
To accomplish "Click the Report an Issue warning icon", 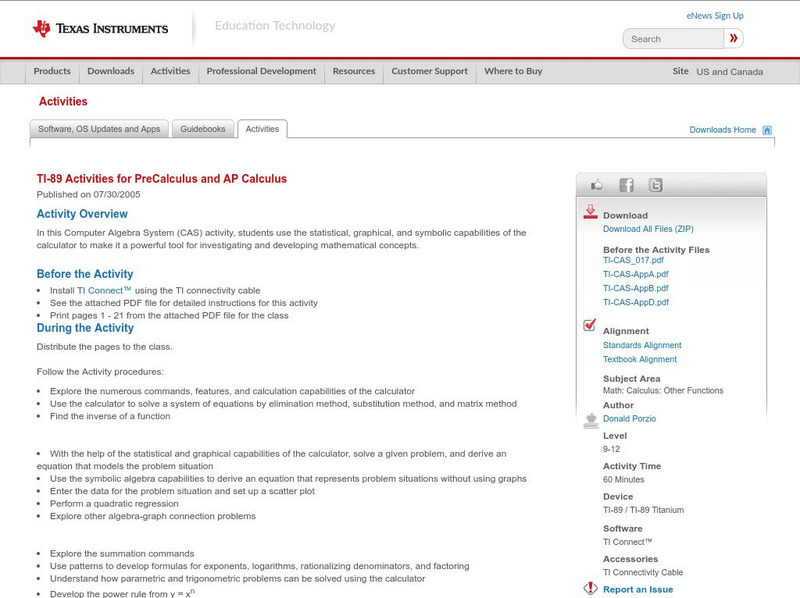I will (590, 588).
